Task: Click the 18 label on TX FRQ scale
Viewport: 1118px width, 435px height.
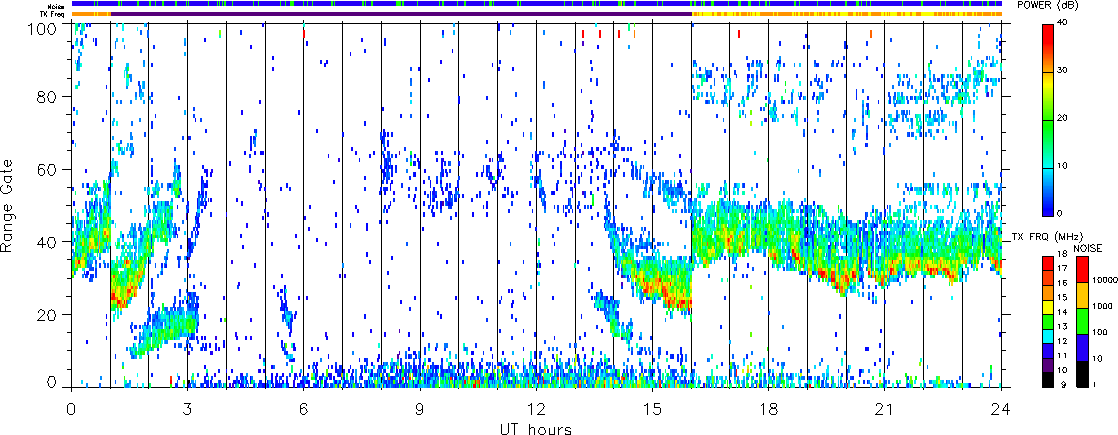Action: coord(1061,255)
